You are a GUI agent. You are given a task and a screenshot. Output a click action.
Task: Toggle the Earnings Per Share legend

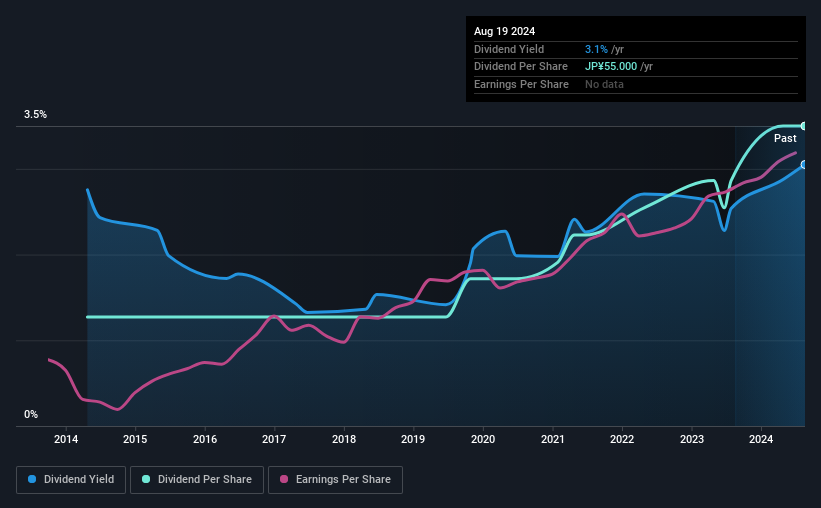point(335,480)
